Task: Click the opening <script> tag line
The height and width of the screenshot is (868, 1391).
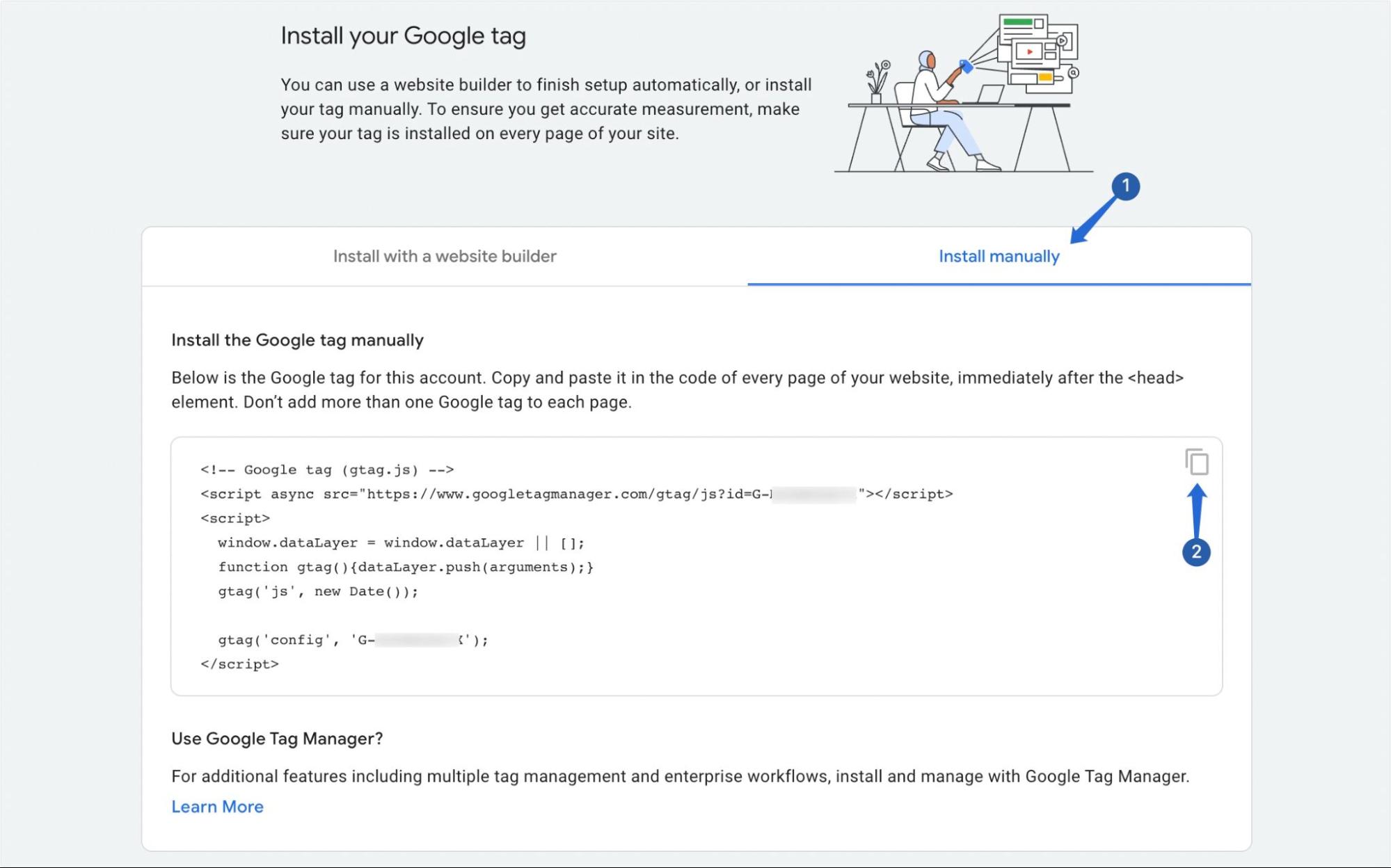Action: coord(235,518)
